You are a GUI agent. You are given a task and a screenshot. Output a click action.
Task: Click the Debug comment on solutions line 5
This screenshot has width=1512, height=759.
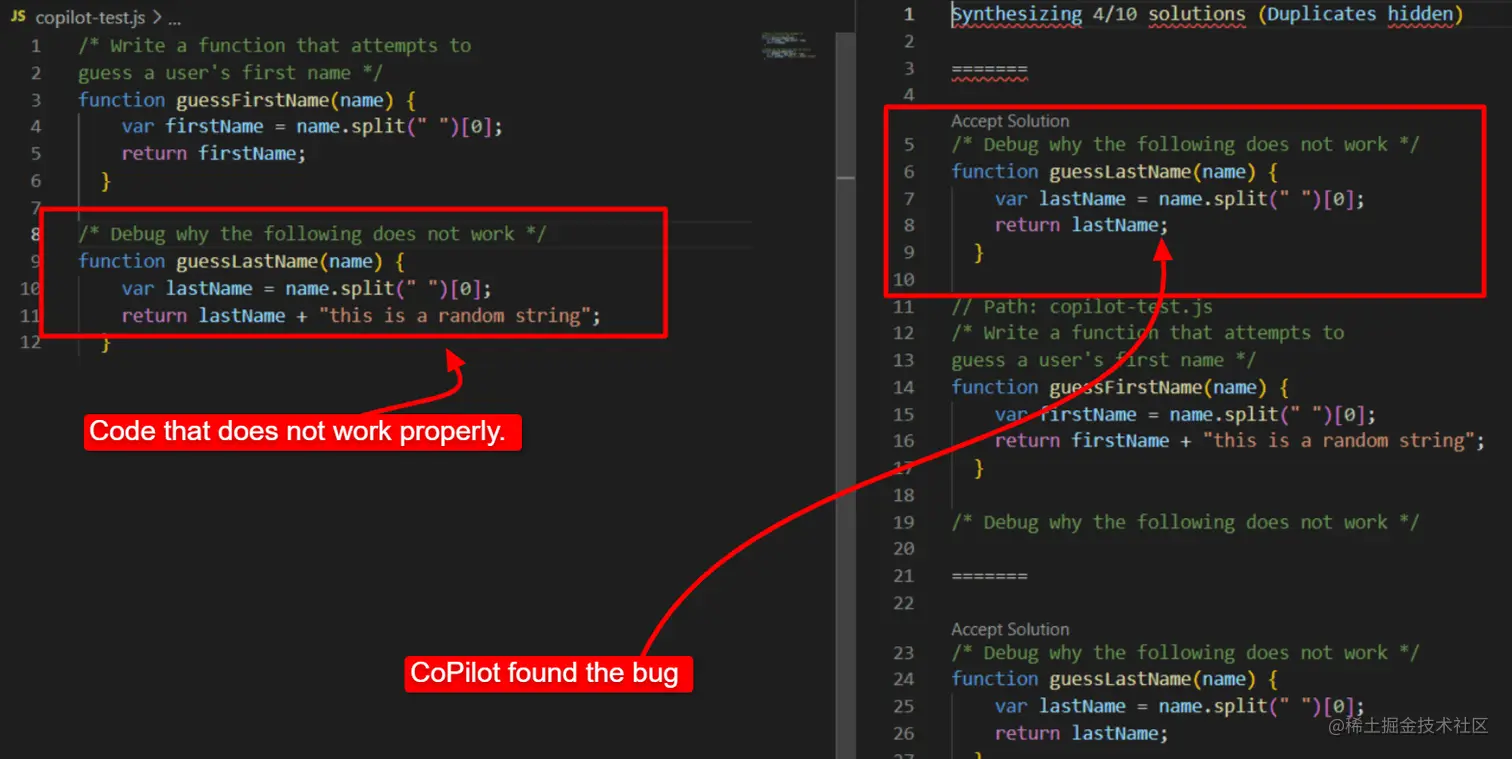click(1185, 144)
